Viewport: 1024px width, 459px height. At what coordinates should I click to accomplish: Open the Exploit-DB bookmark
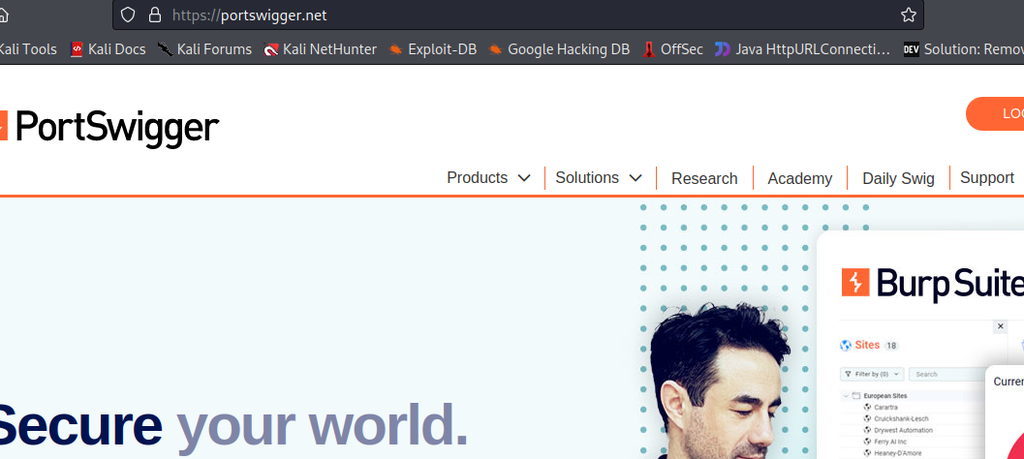(432, 49)
